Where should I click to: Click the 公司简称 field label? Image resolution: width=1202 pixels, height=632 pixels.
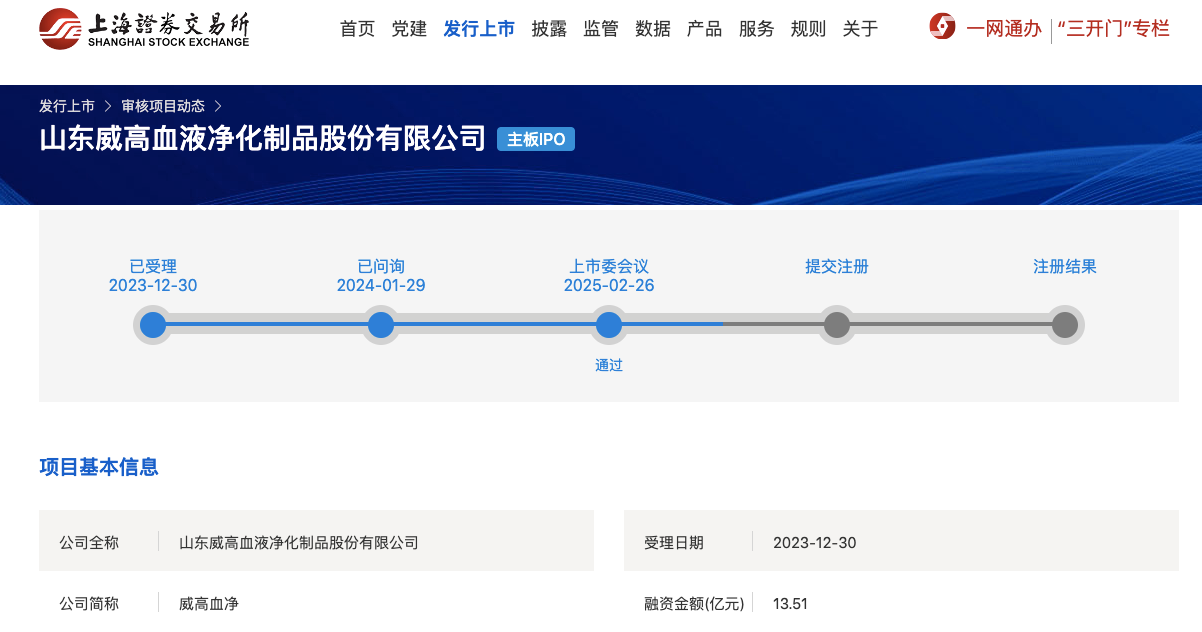click(x=89, y=603)
